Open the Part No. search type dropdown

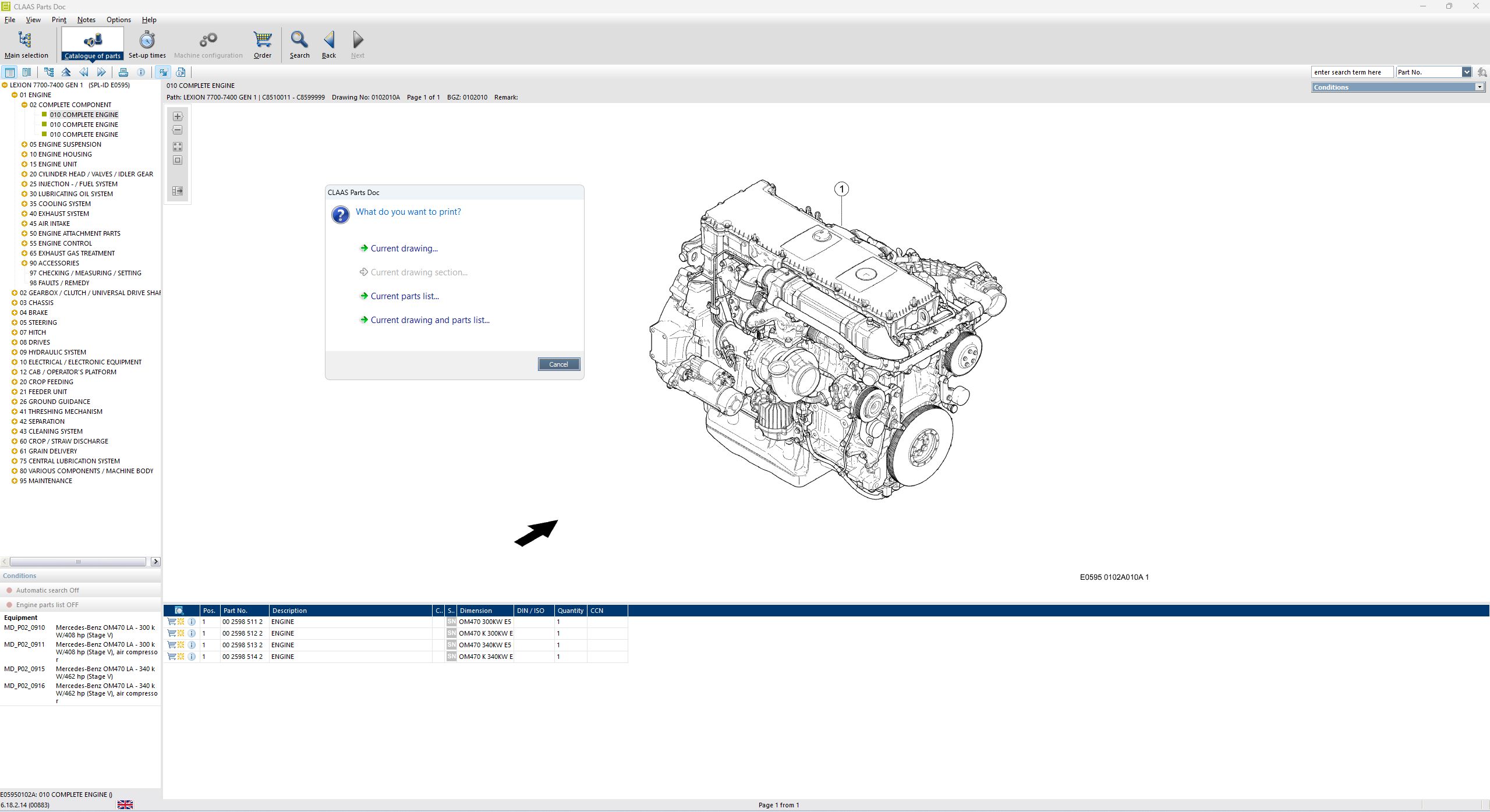pos(1466,72)
